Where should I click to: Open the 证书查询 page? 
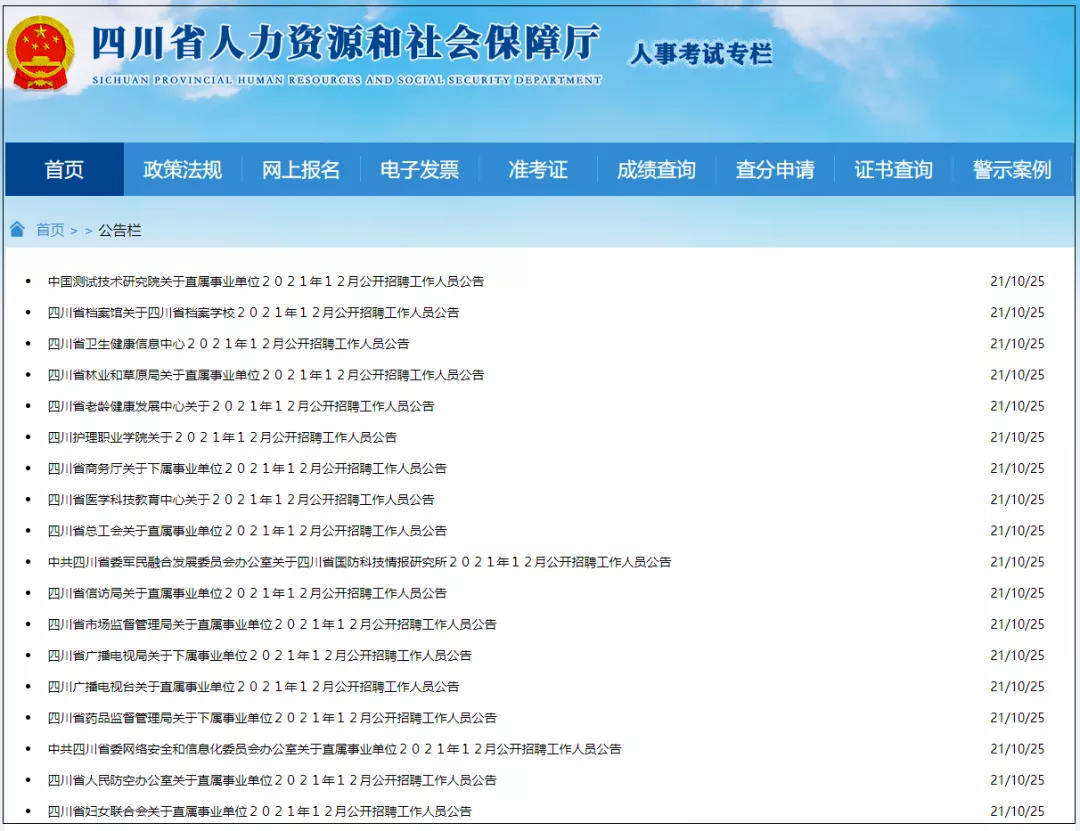(893, 170)
